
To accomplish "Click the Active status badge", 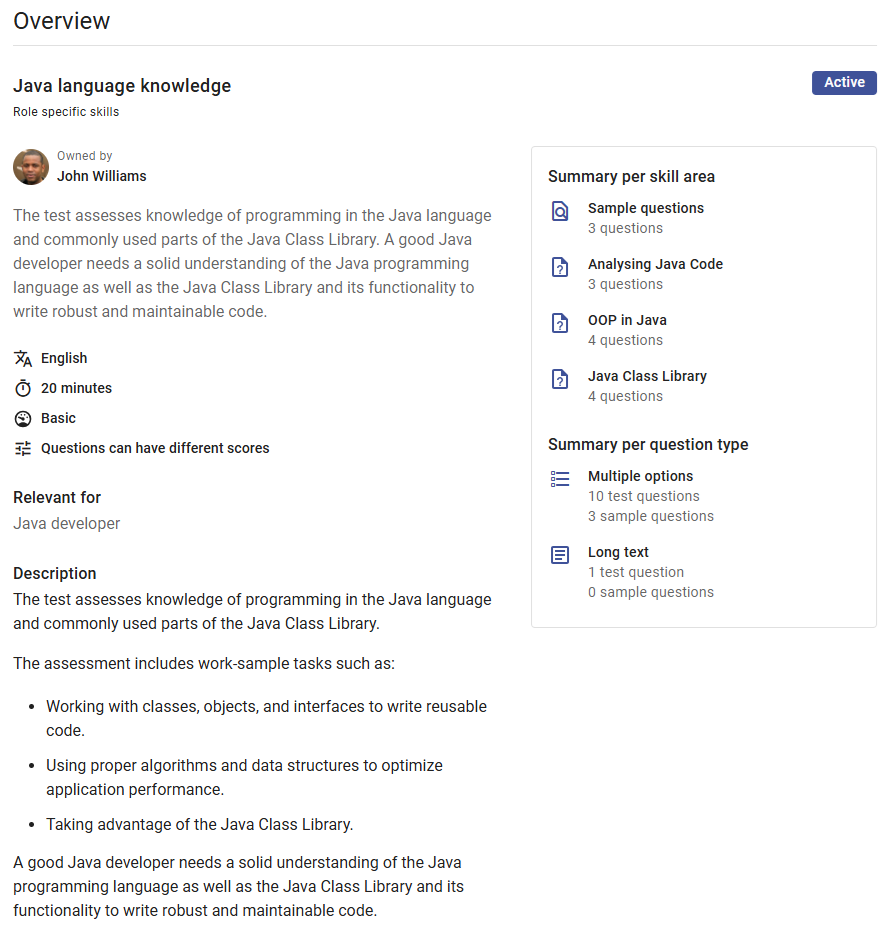I will 844,83.
